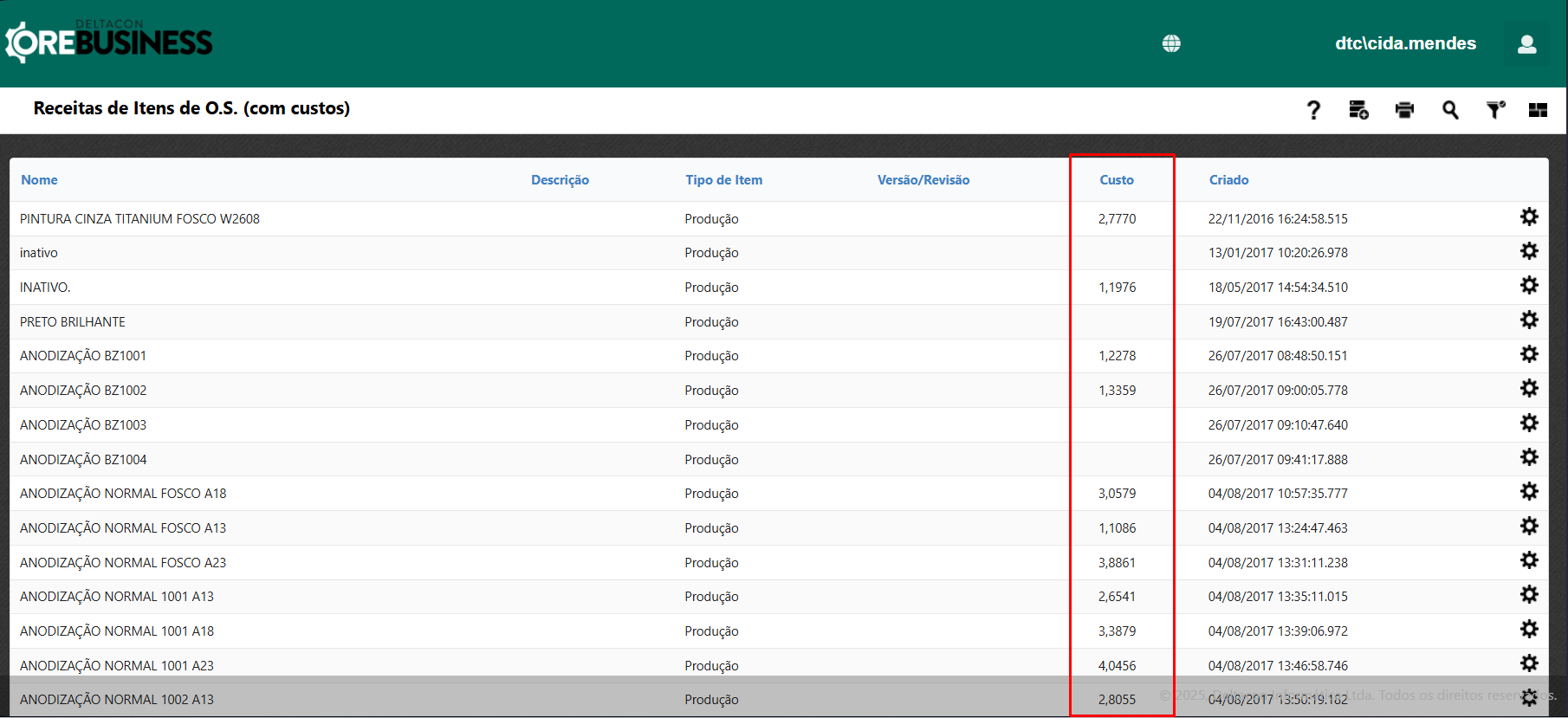The width and height of the screenshot is (1568, 718).
Task: Click the globe language icon
Action: (x=1171, y=43)
